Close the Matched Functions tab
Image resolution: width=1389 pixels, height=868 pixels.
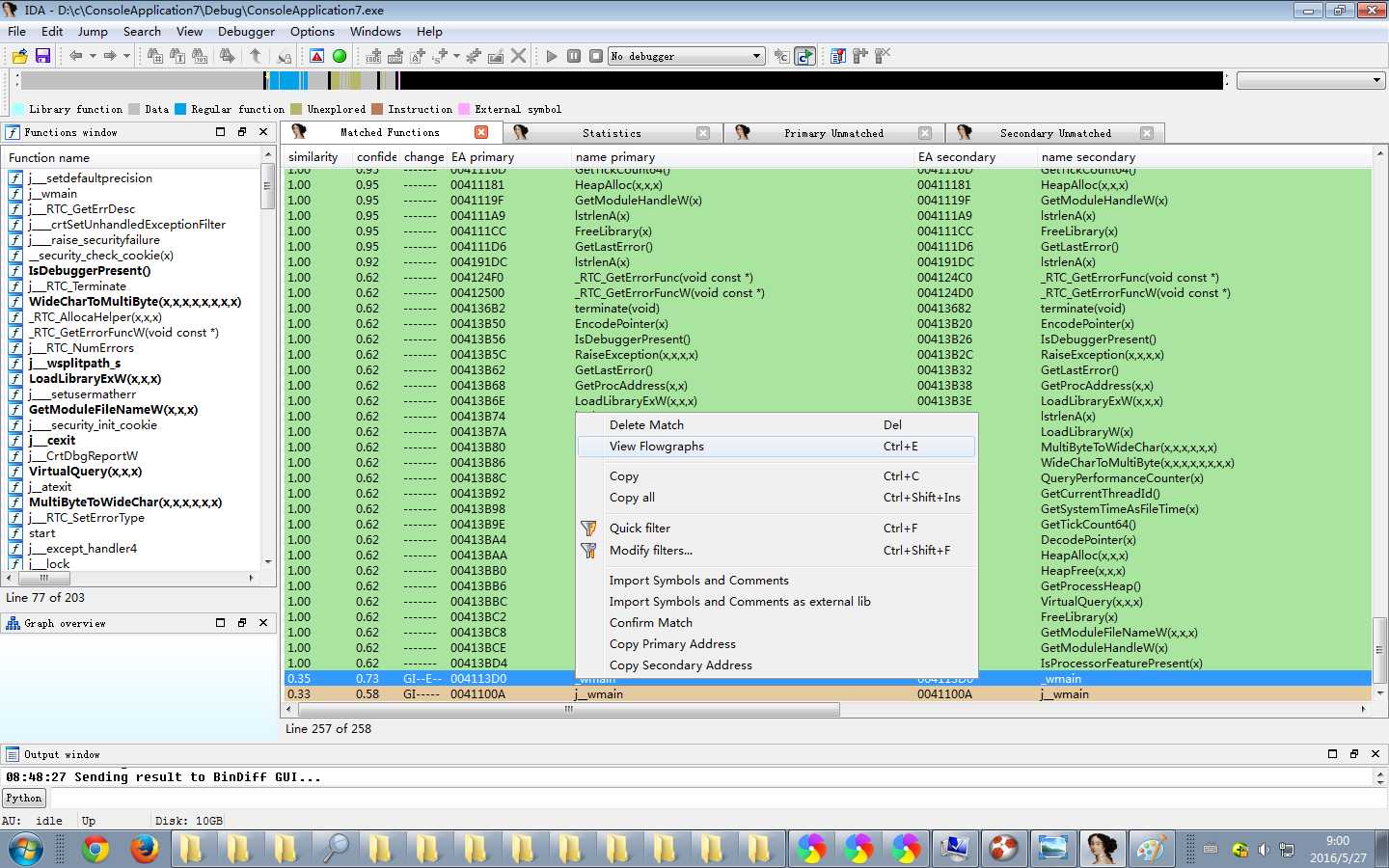click(x=481, y=132)
